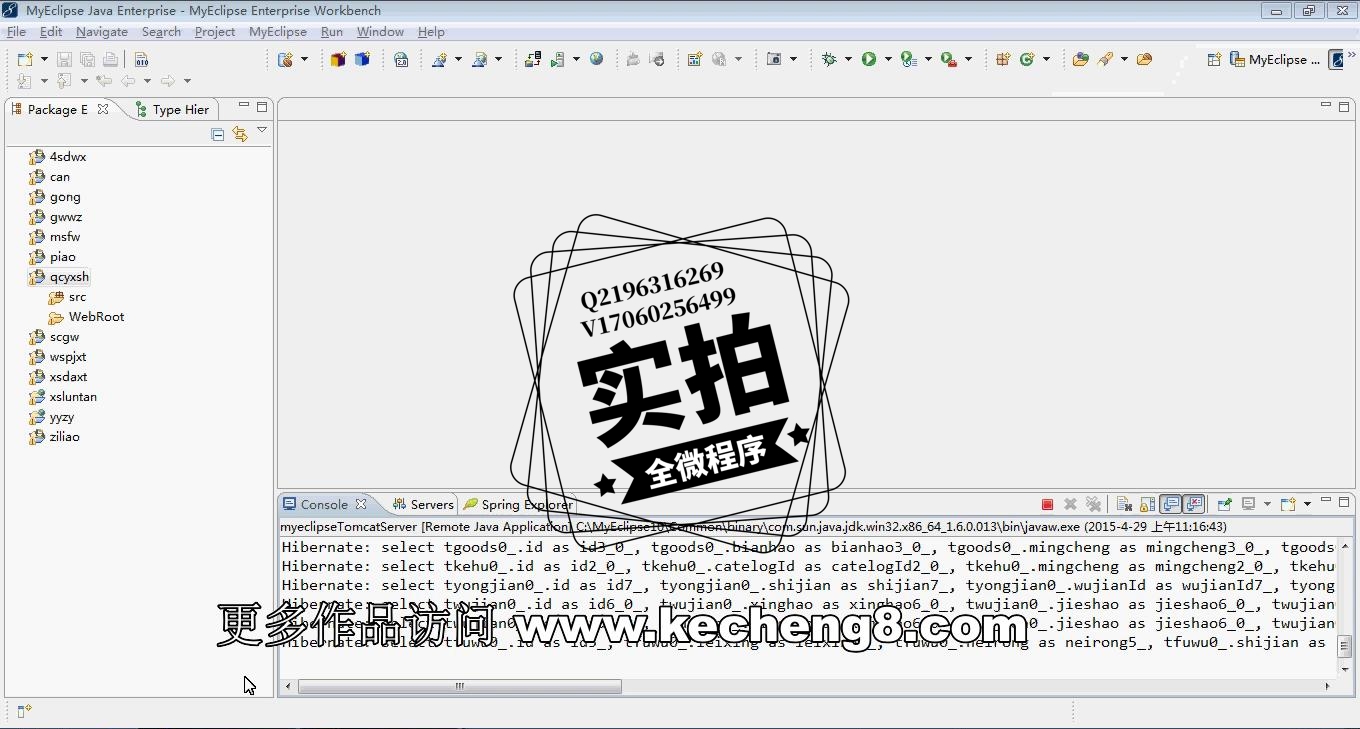Toggle Show Console on standard output change
This screenshot has height=729, width=1360.
click(x=1170, y=504)
